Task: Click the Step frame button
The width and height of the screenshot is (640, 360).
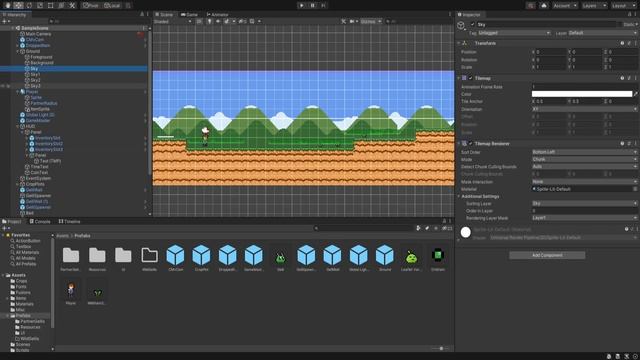Action: (323, 5)
